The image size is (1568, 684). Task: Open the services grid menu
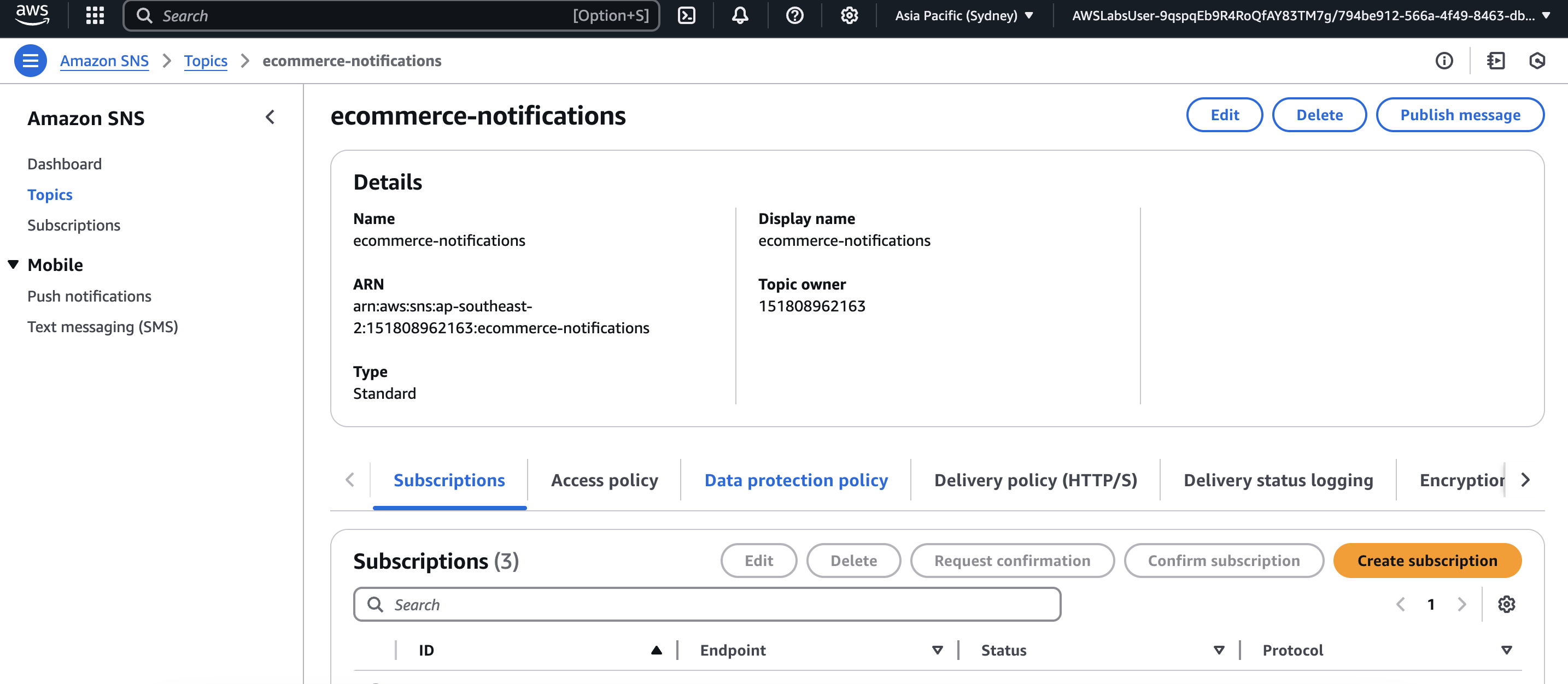95,15
